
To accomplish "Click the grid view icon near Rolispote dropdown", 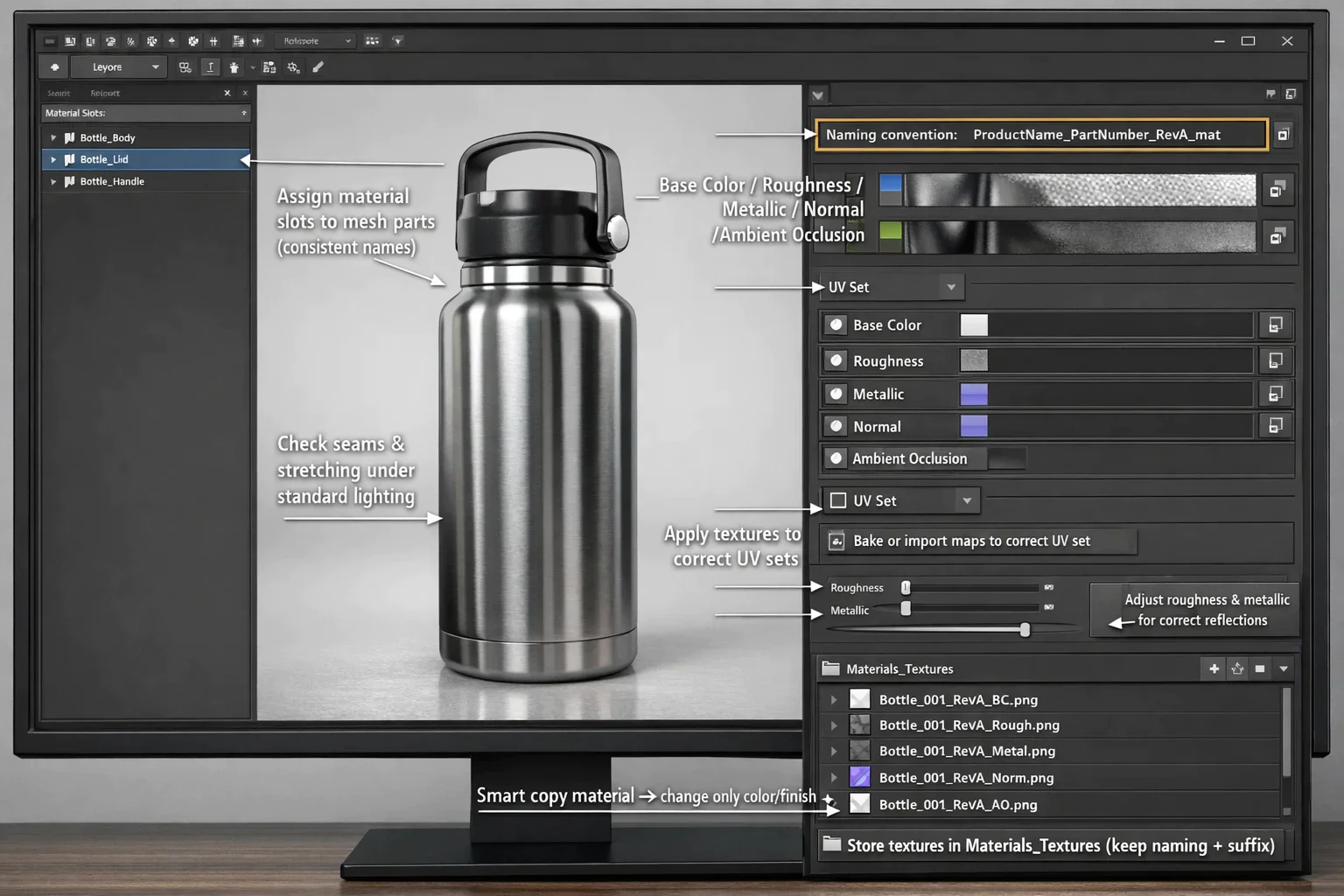I will tap(372, 40).
